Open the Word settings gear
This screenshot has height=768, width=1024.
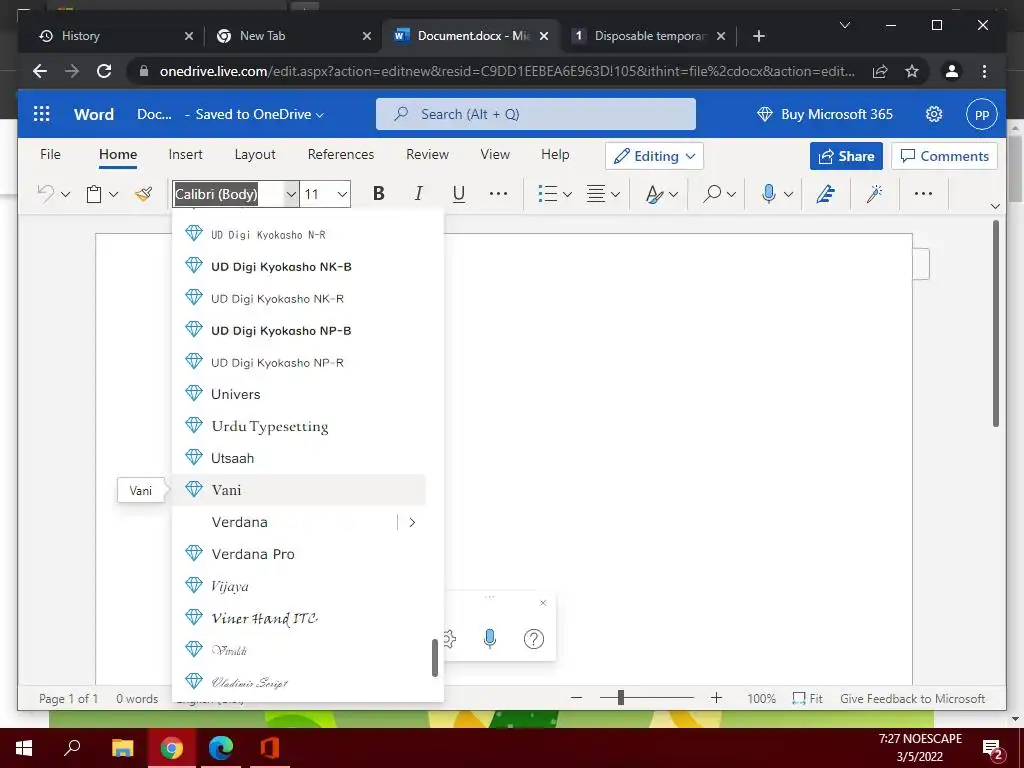coord(934,114)
